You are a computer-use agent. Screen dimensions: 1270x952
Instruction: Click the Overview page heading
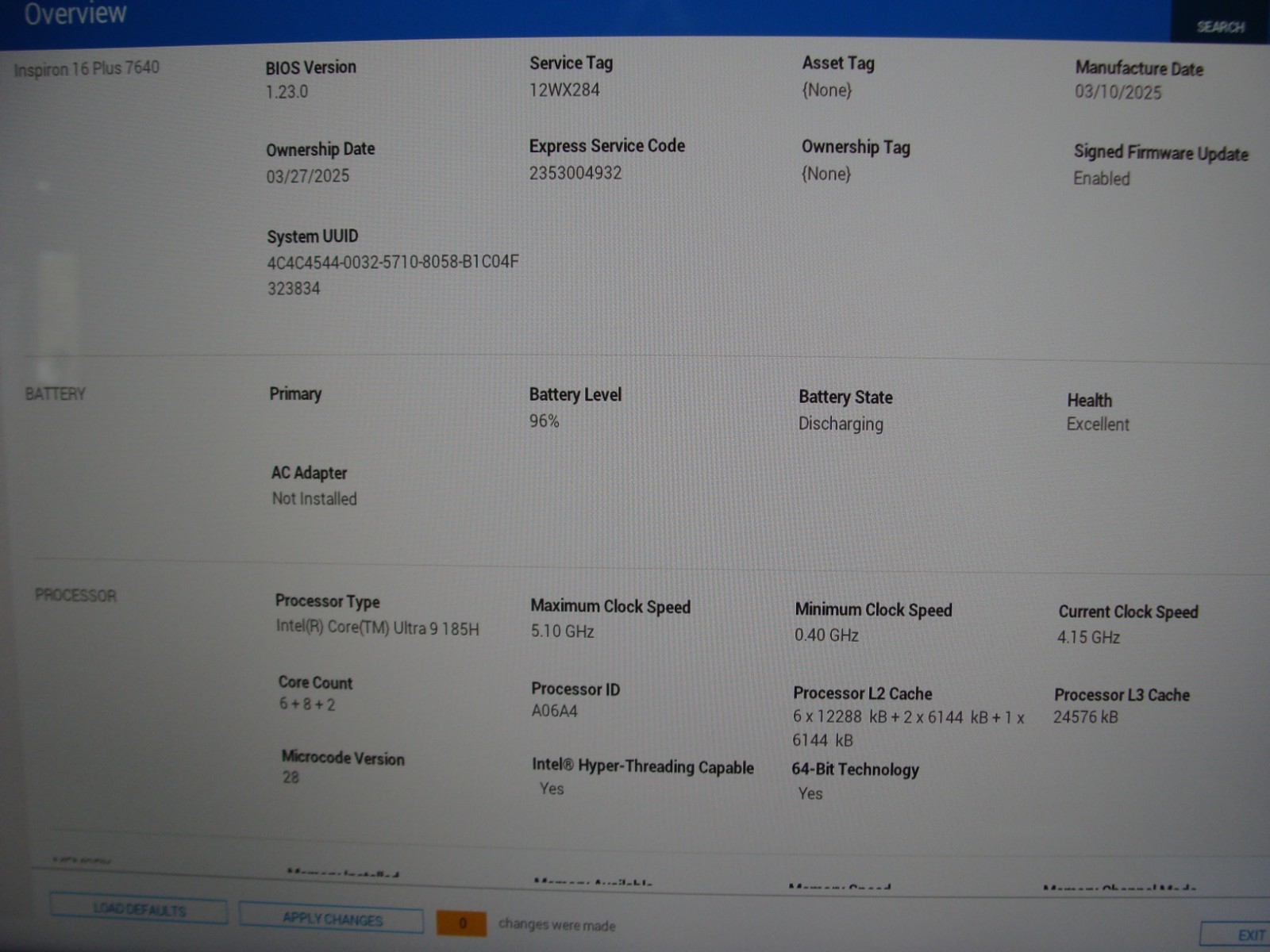pyautogui.click(x=75, y=13)
